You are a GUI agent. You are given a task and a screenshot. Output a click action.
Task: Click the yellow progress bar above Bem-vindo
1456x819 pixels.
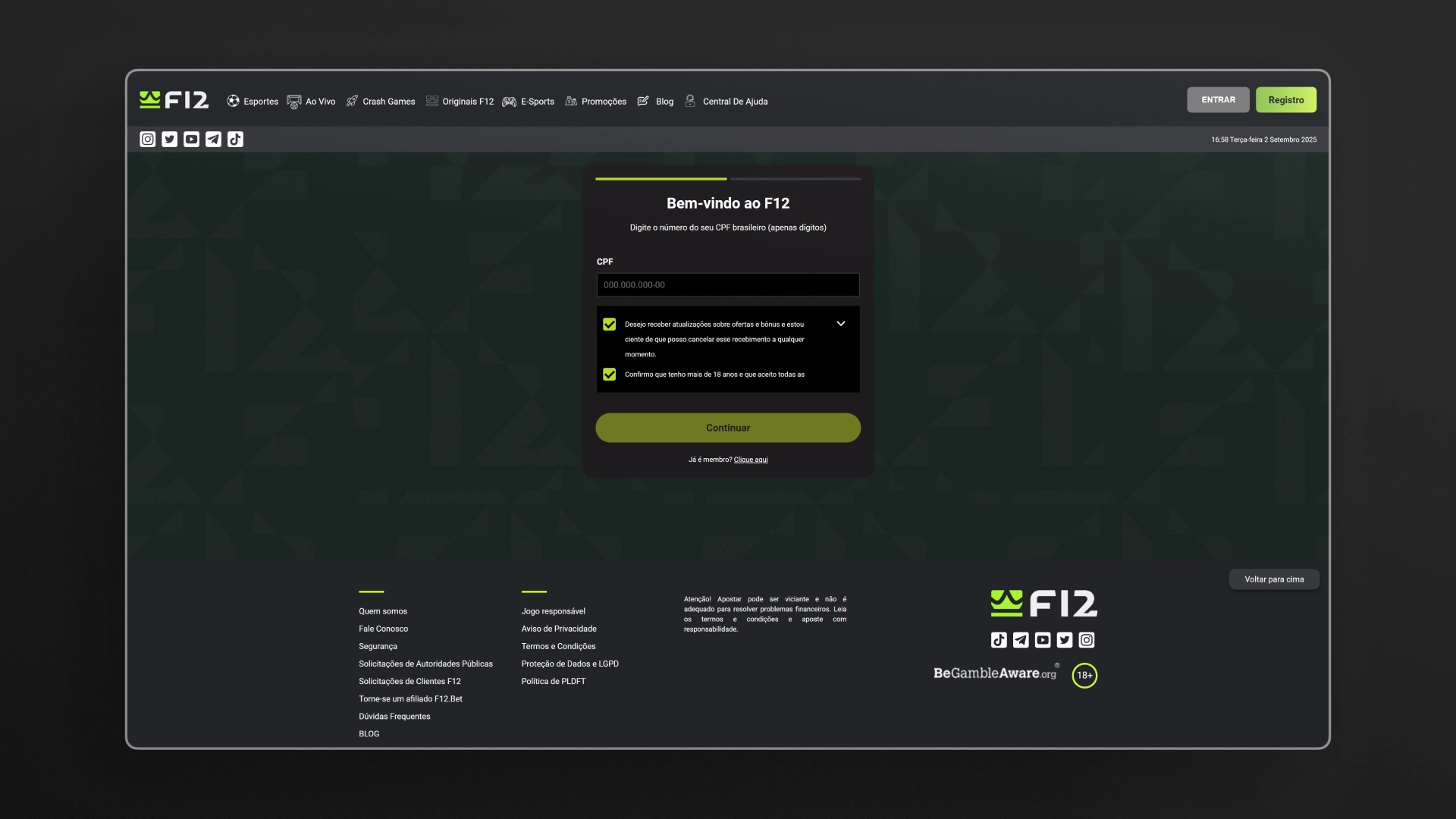(x=660, y=179)
